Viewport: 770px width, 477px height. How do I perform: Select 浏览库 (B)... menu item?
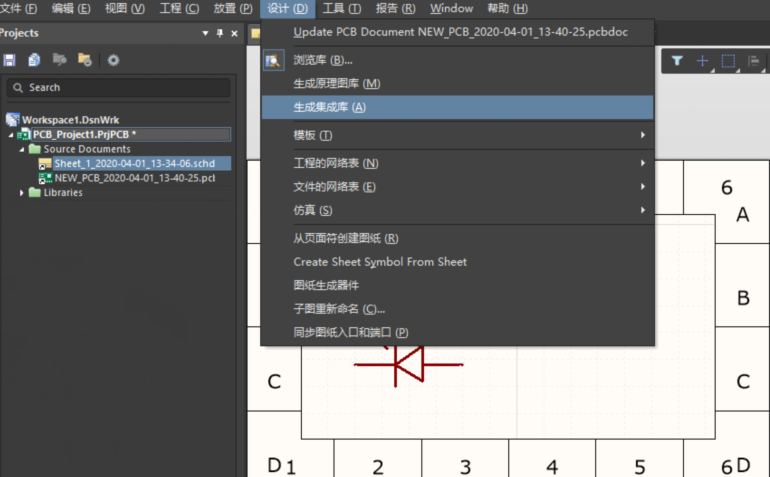coord(458,60)
